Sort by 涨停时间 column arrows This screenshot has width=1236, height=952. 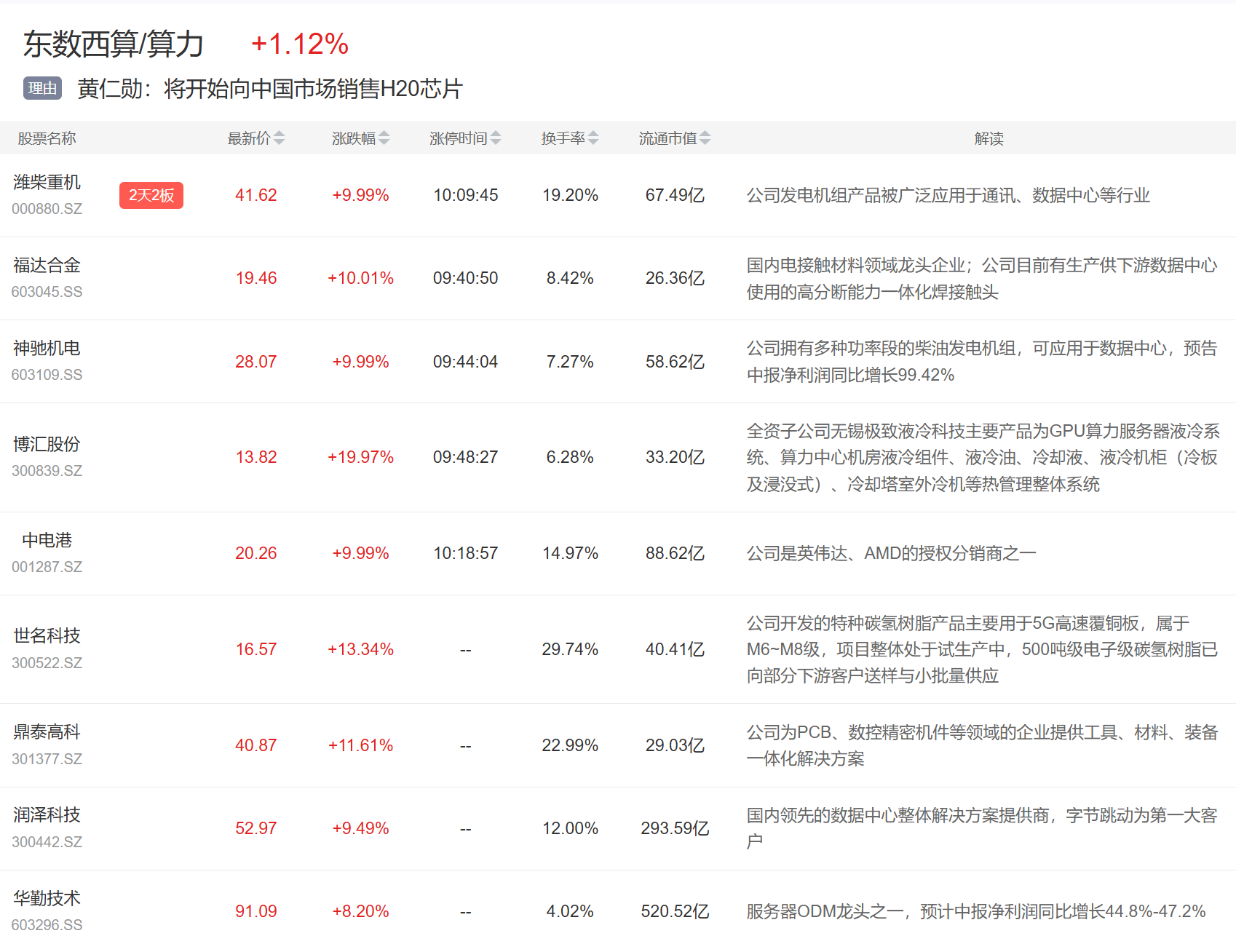[496, 138]
